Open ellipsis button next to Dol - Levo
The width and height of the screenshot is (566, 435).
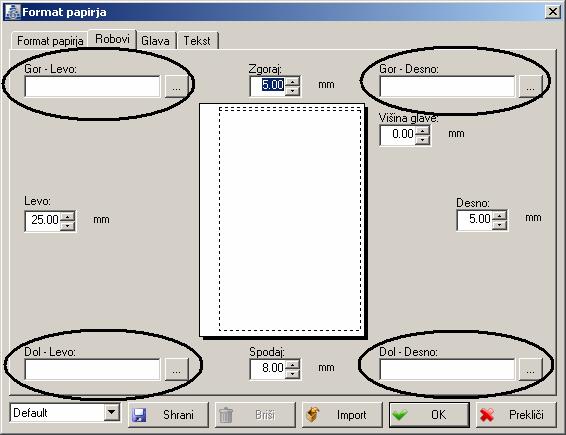[x=176, y=369]
